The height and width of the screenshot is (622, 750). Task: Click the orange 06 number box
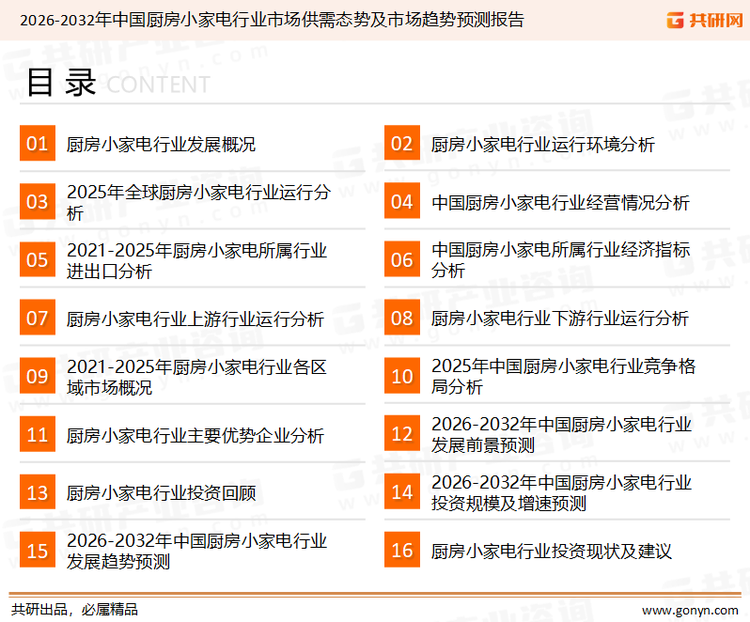[402, 260]
